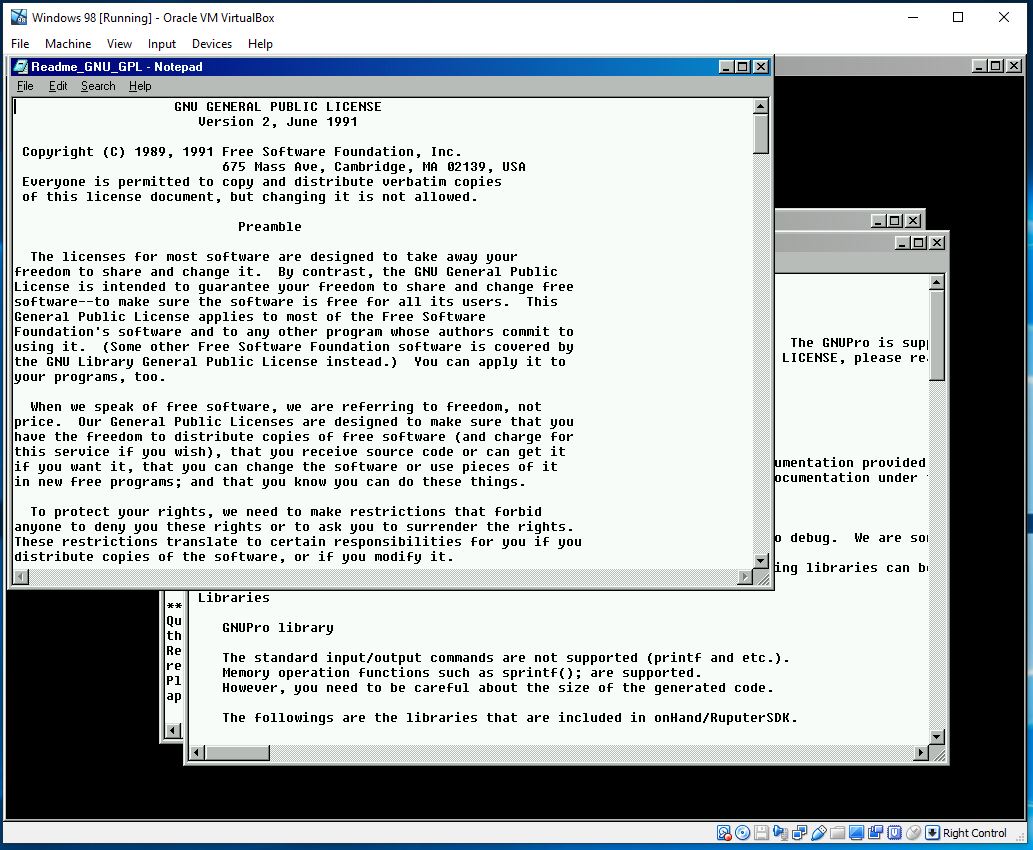Click 'Memory operation functions such as sprintf()' line
Screen dimensions: 1033x850
click(x=461, y=673)
